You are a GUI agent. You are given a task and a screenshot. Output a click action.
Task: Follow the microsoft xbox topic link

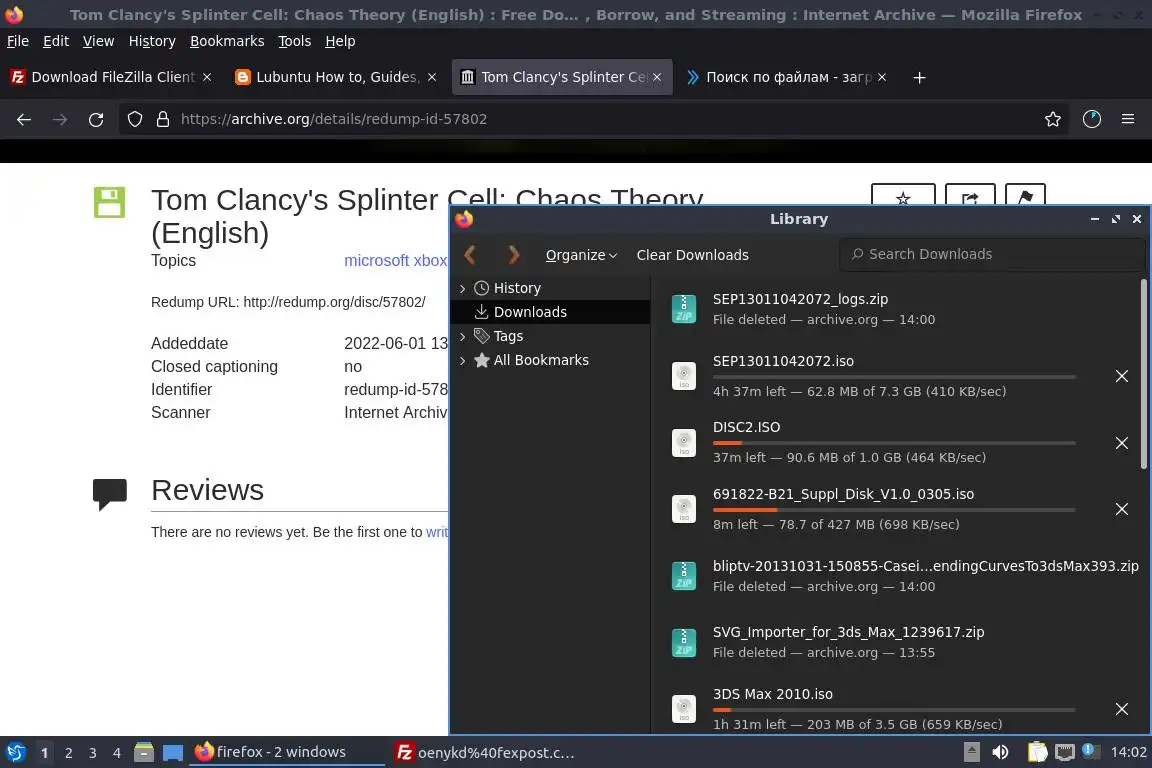click(x=395, y=260)
